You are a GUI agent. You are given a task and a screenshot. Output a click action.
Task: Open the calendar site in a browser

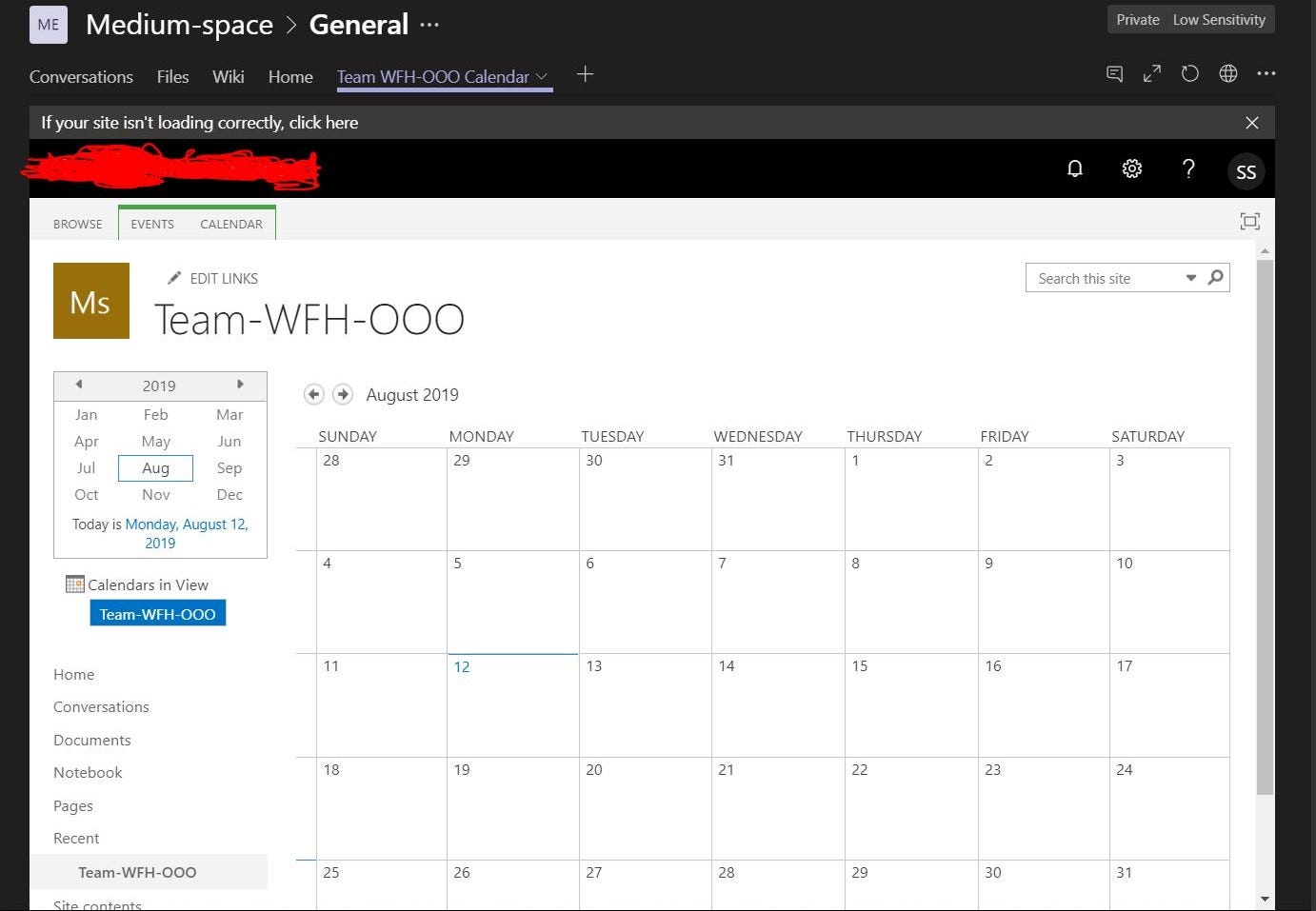tap(1227, 73)
